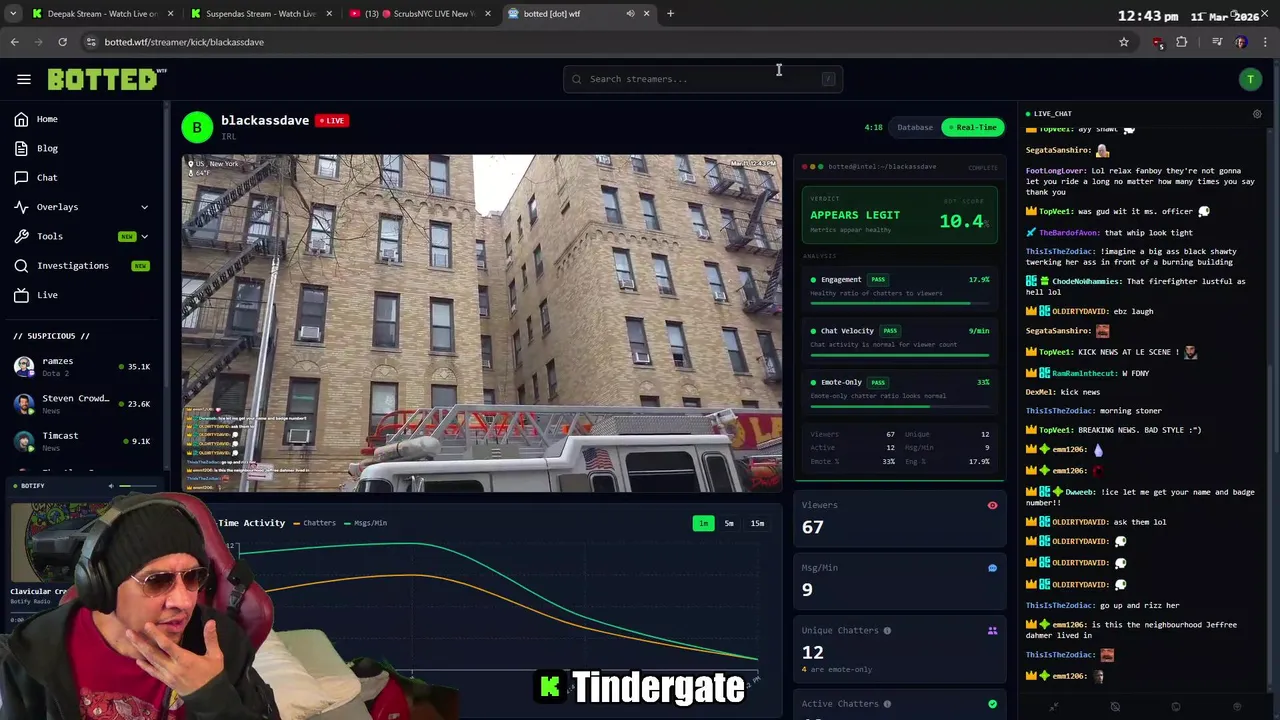Reload the page

[62, 42]
